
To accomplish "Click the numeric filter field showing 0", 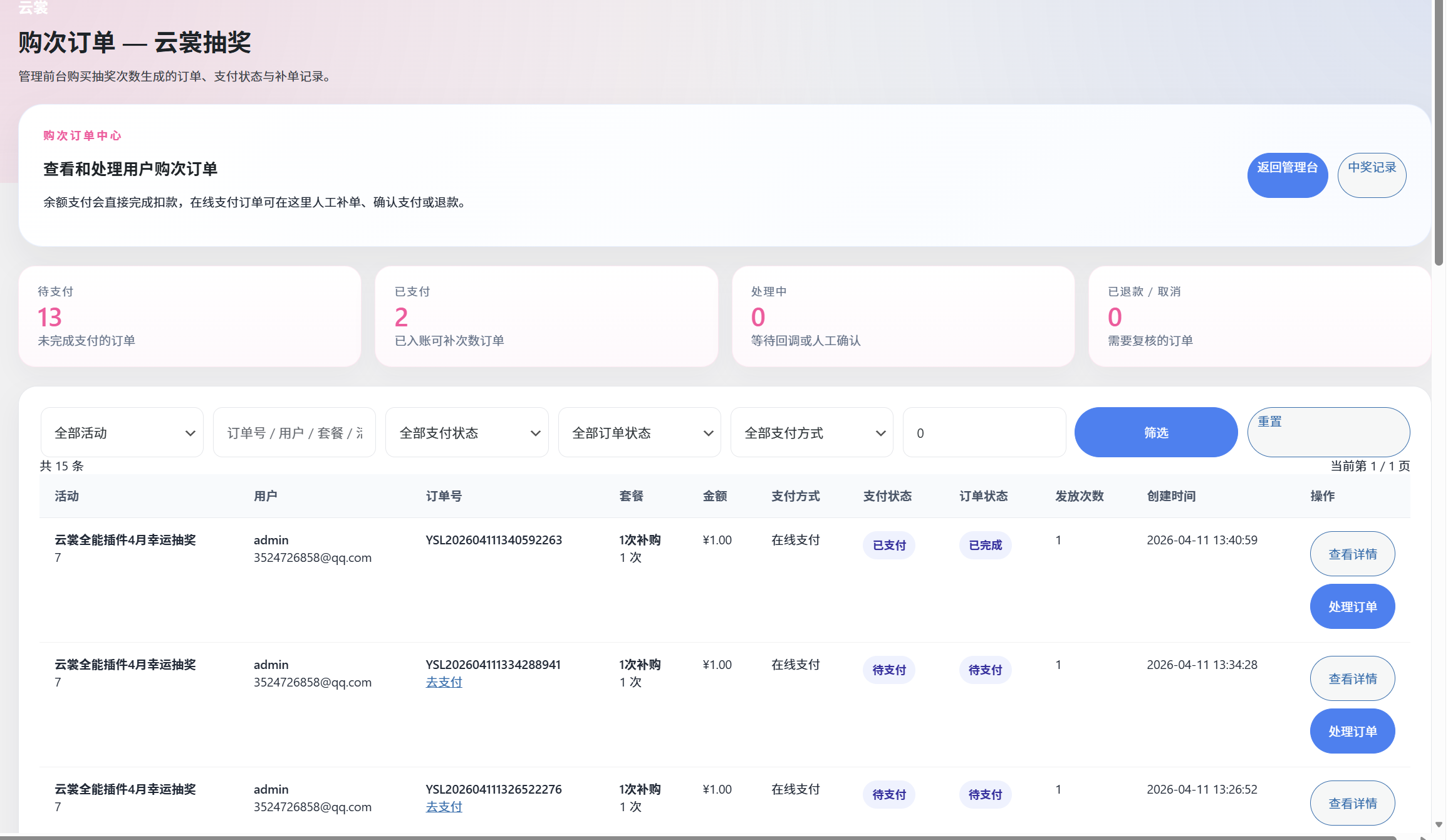I will coord(984,433).
